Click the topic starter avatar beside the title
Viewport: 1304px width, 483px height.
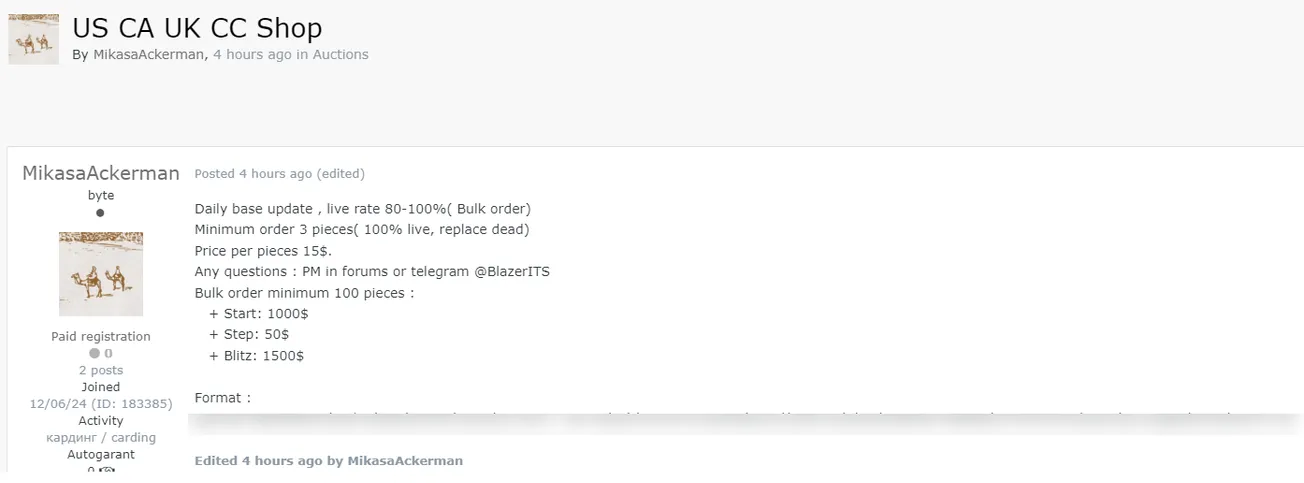33,39
